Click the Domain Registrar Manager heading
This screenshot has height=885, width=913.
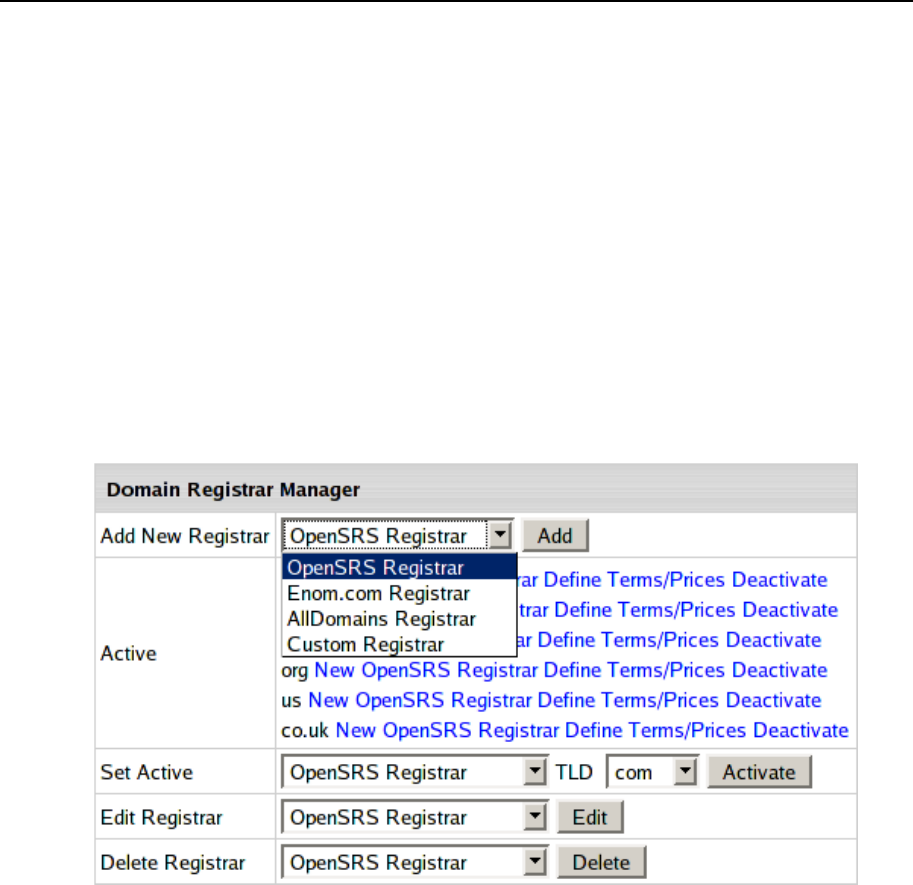click(x=233, y=490)
